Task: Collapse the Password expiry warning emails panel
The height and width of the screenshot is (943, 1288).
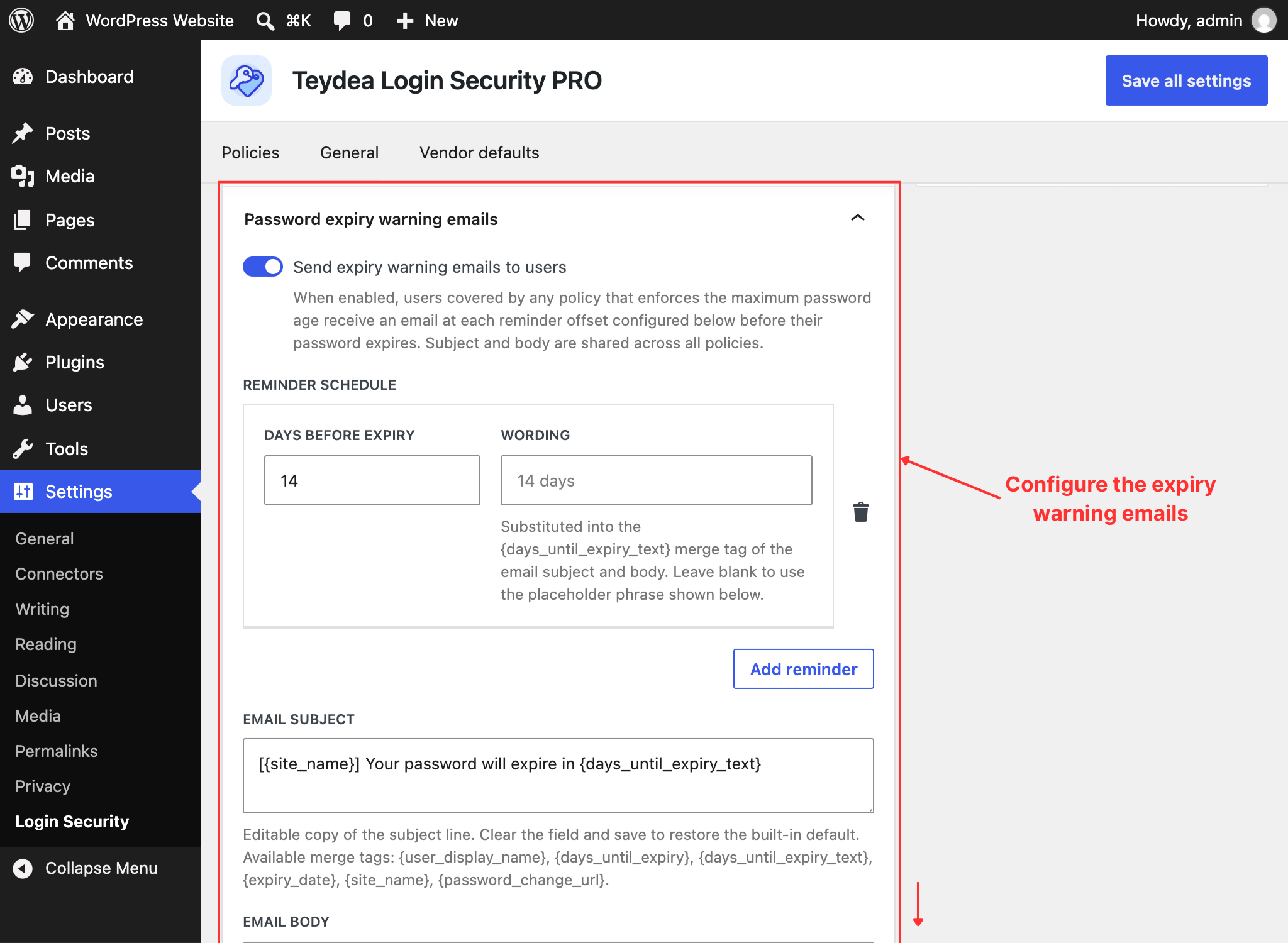Action: pos(858,218)
